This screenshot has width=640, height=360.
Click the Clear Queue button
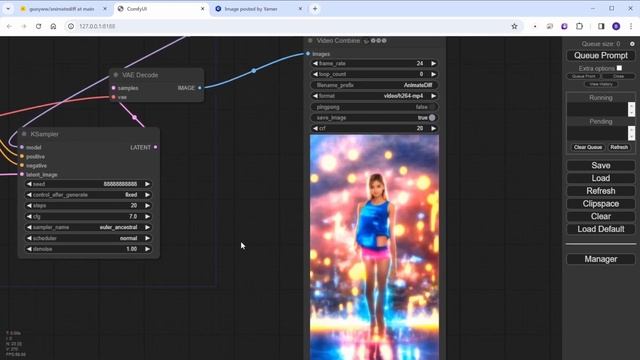[x=588, y=147]
